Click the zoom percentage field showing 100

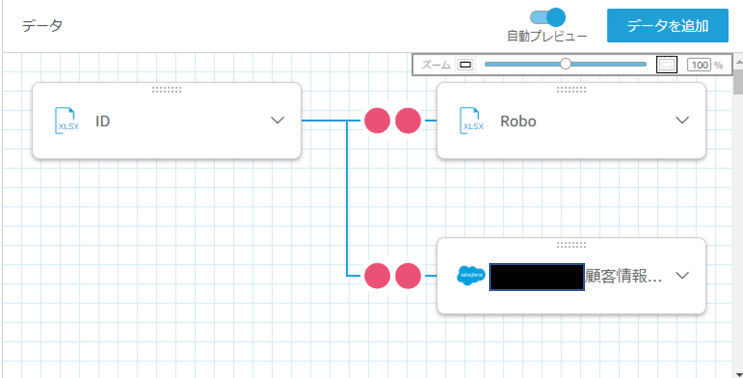click(699, 65)
